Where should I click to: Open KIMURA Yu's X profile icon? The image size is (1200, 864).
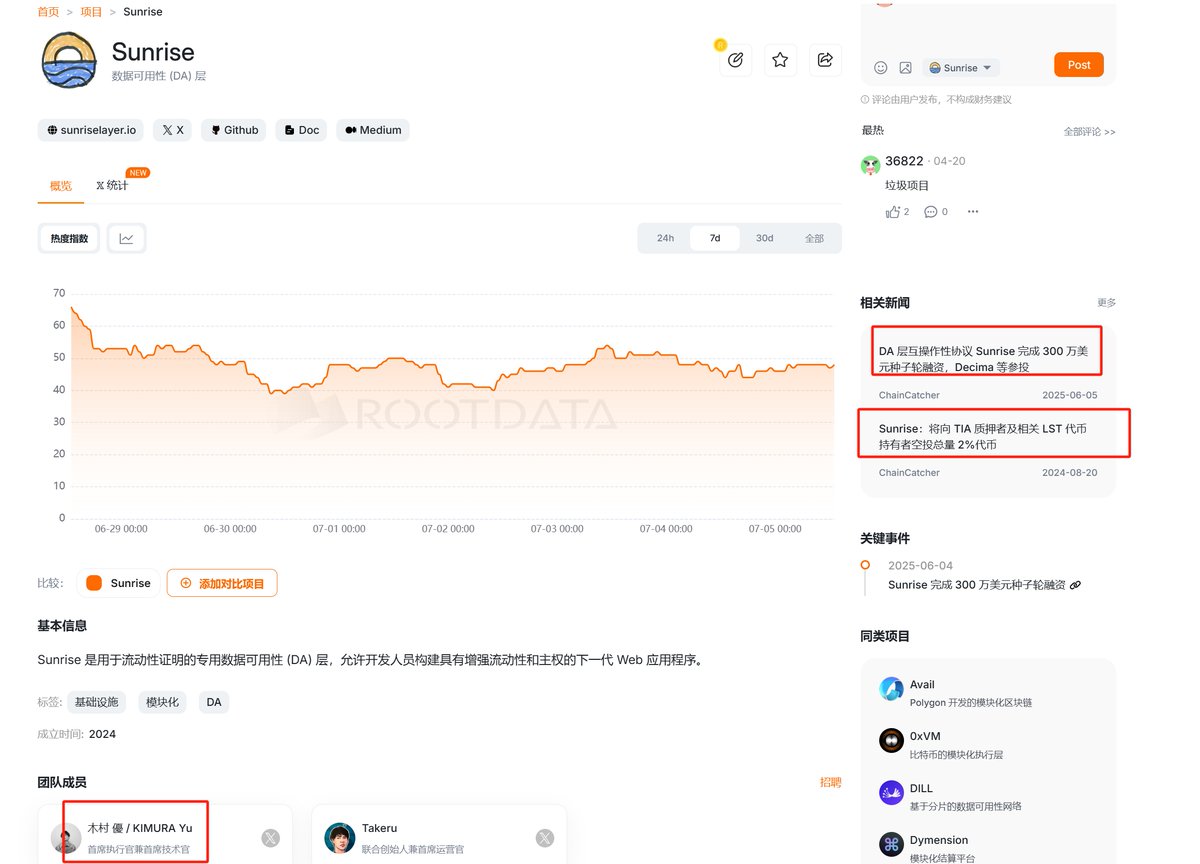(270, 838)
